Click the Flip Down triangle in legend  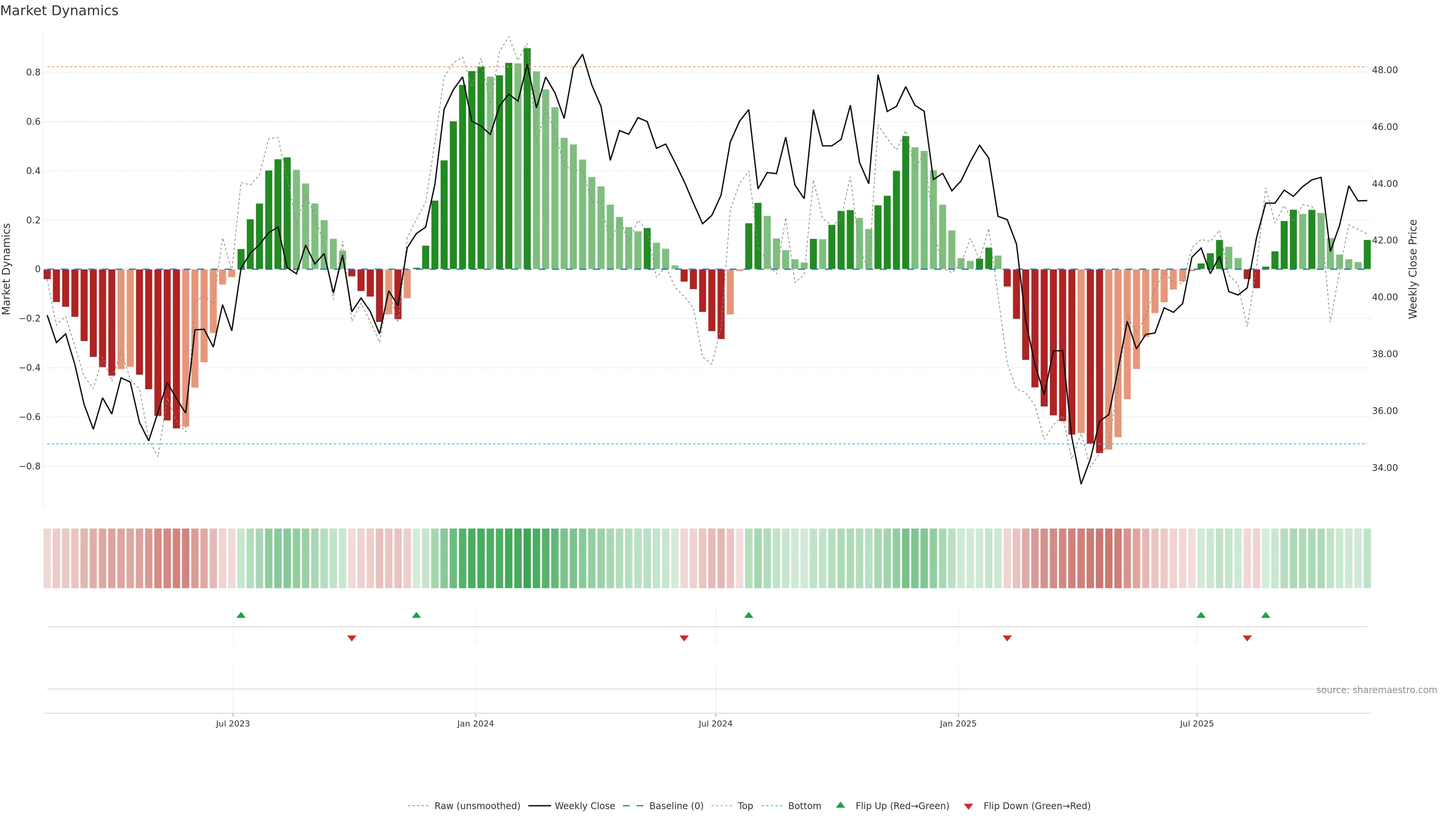pos(968,806)
